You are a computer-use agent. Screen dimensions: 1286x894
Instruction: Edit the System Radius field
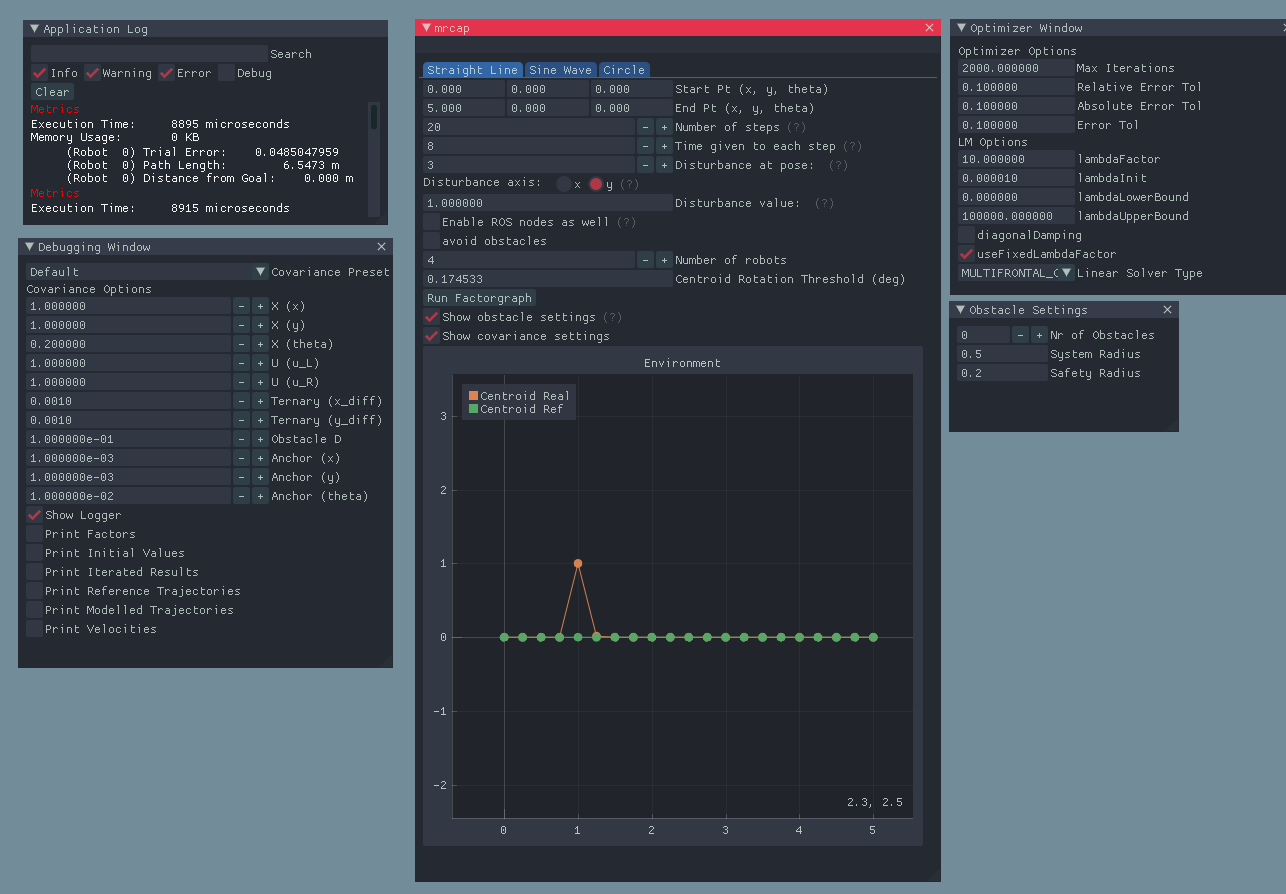[1003, 354]
